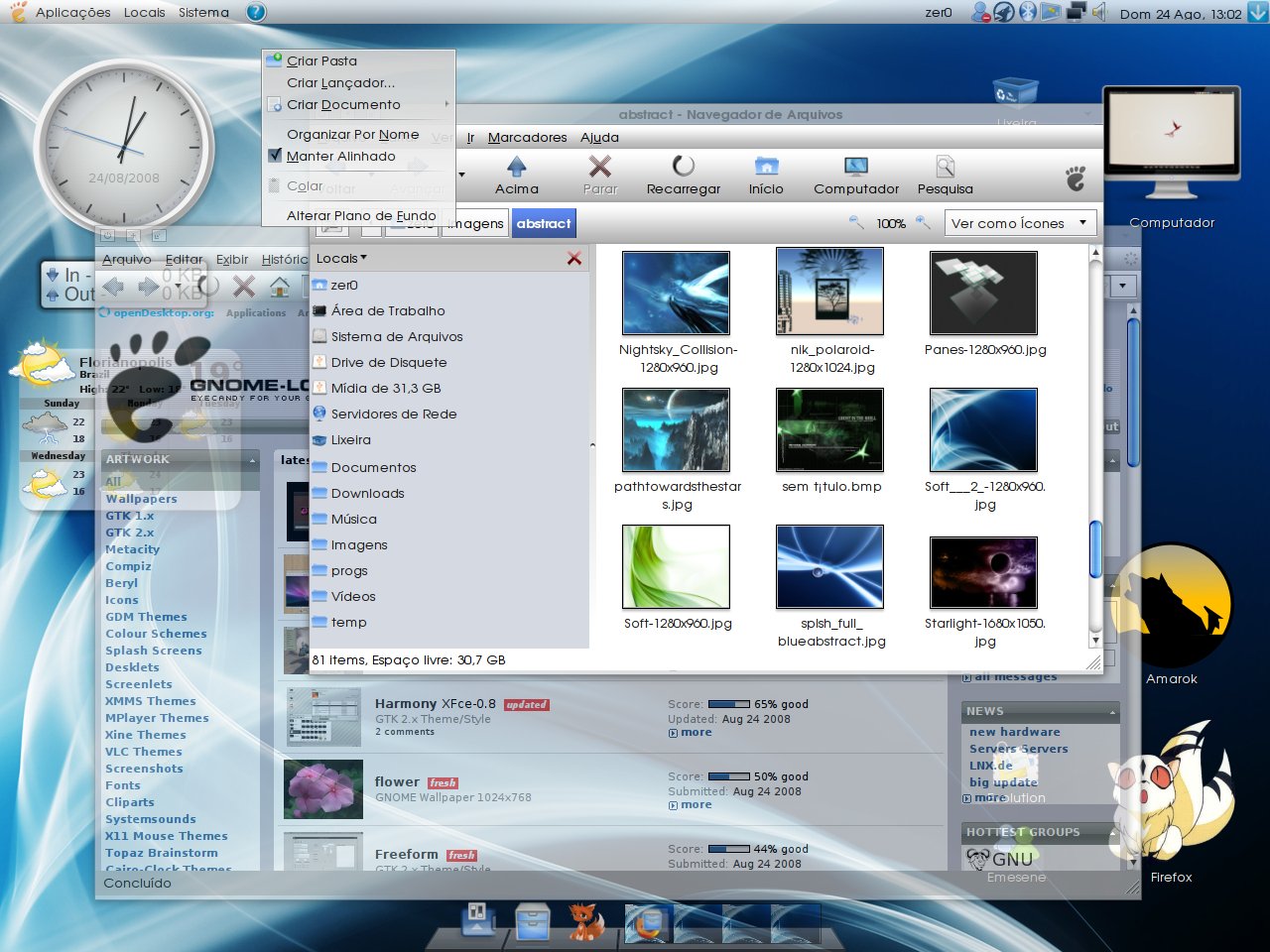The image size is (1270, 952).
Task: Click the Parar stop icon in file browser
Action: [599, 166]
